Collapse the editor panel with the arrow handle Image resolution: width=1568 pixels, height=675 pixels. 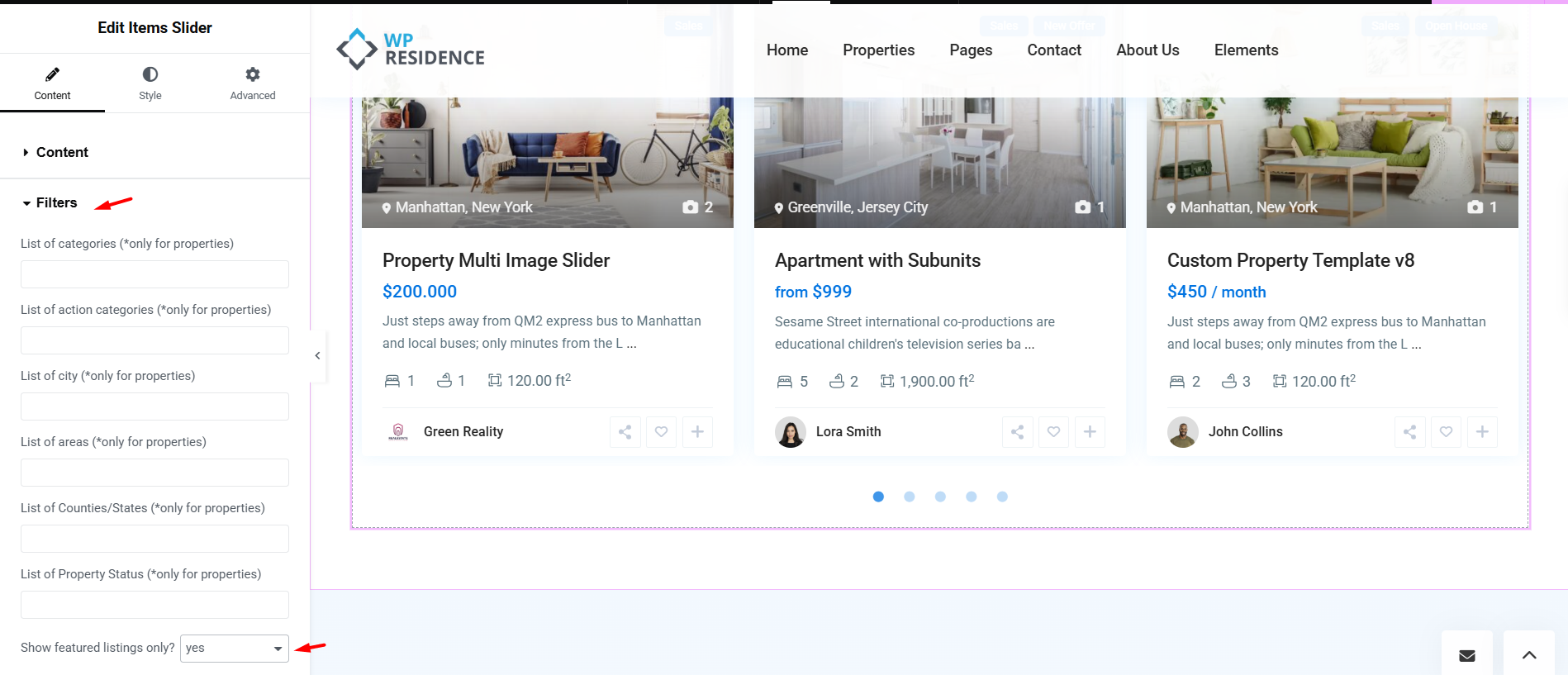click(317, 356)
